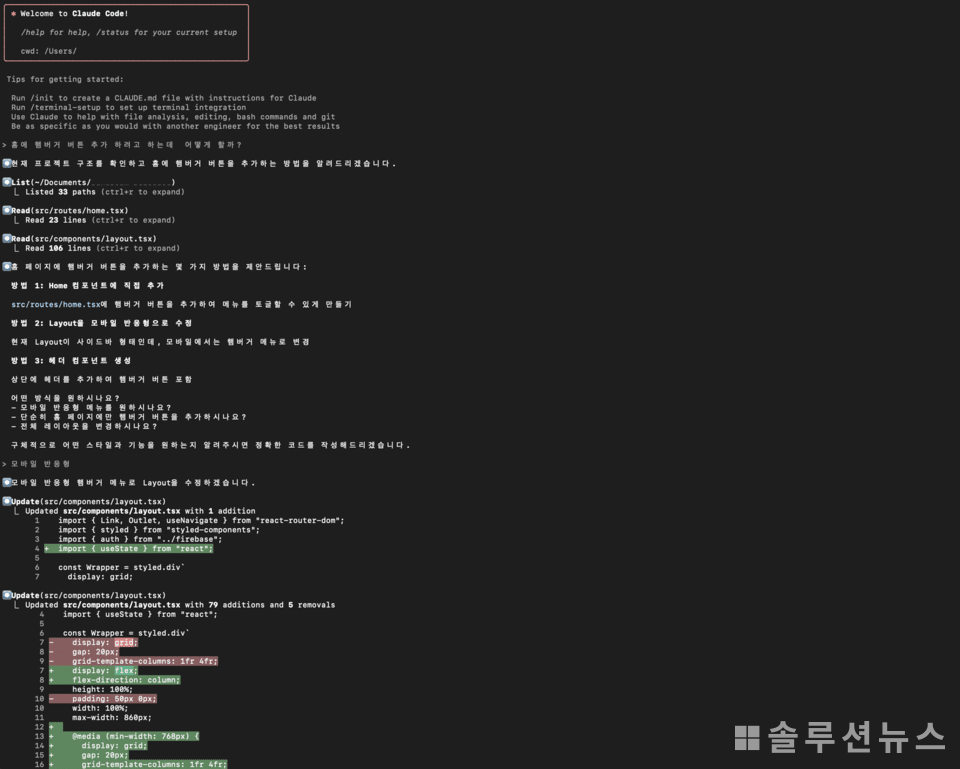Click the "import { auth } from ../firebase" line
This screenshot has height=769, width=960.
(x=140, y=539)
